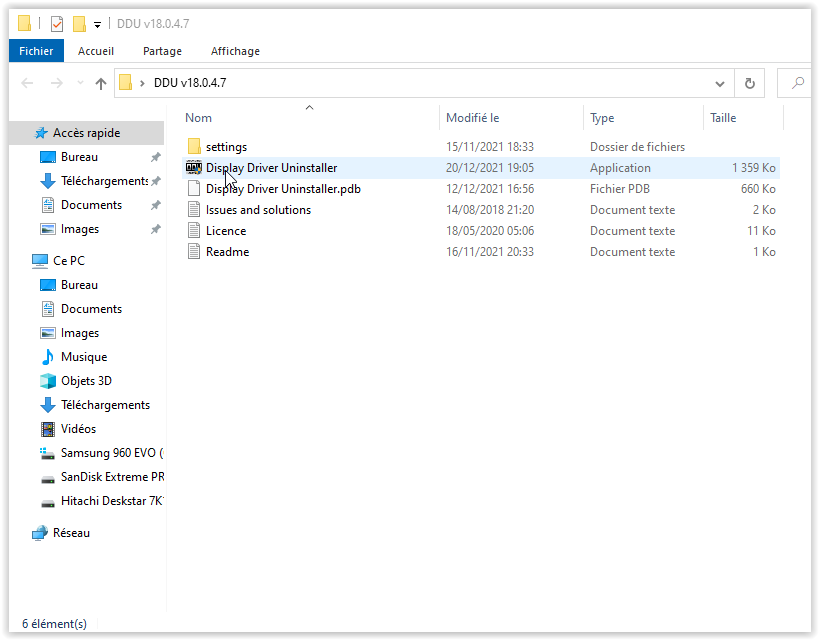Click the window title folder icon
The image size is (819, 640).
pos(24,24)
